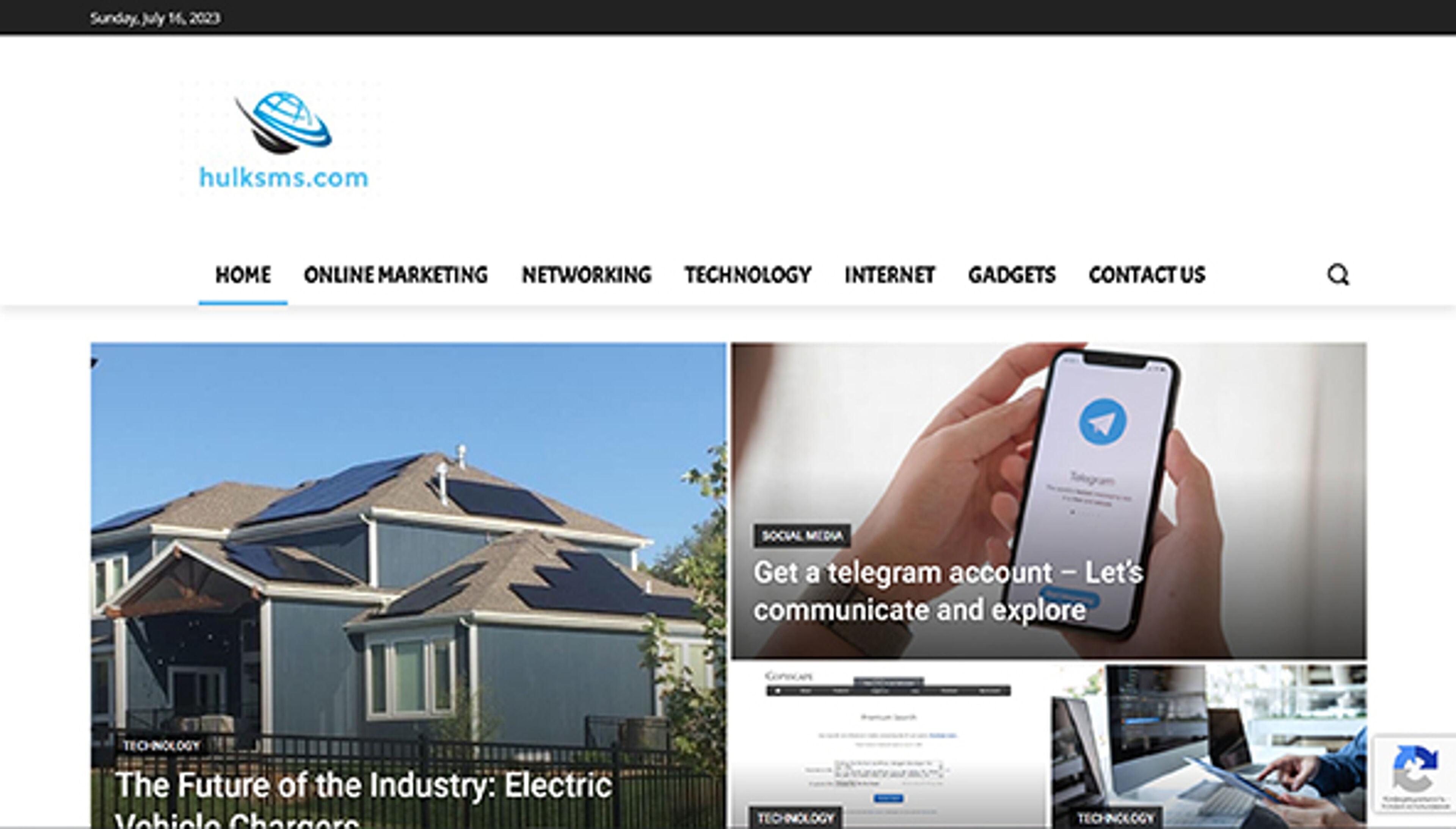Open the search form screenshot thumbnail

(x=888, y=746)
